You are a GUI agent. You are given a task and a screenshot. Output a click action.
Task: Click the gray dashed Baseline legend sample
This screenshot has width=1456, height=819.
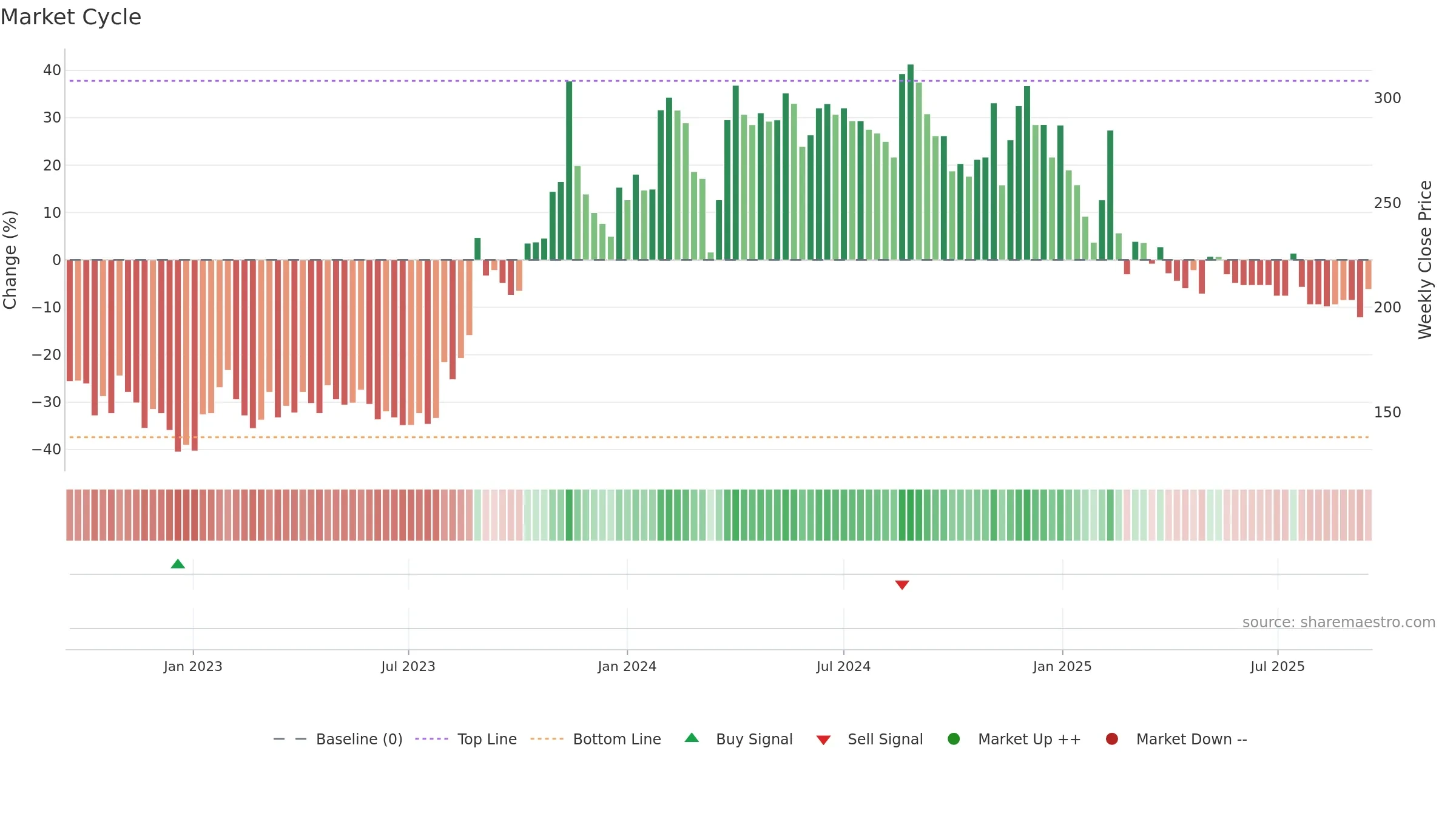pos(290,739)
